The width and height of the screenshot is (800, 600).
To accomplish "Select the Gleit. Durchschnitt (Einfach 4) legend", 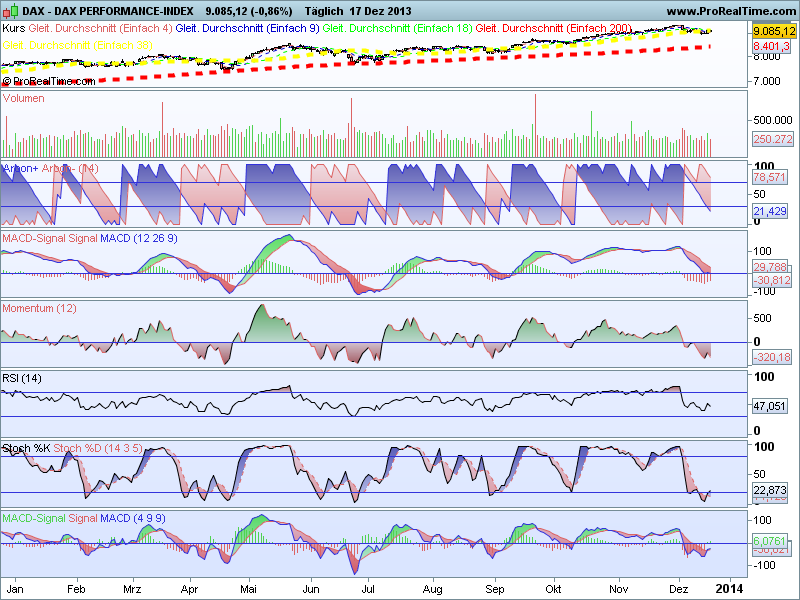I will [x=101, y=28].
